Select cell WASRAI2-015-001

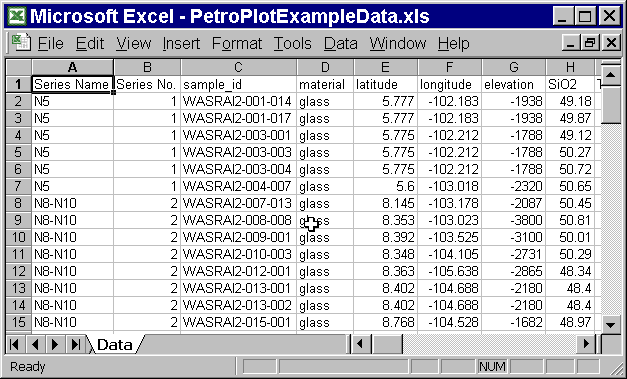click(x=238, y=322)
